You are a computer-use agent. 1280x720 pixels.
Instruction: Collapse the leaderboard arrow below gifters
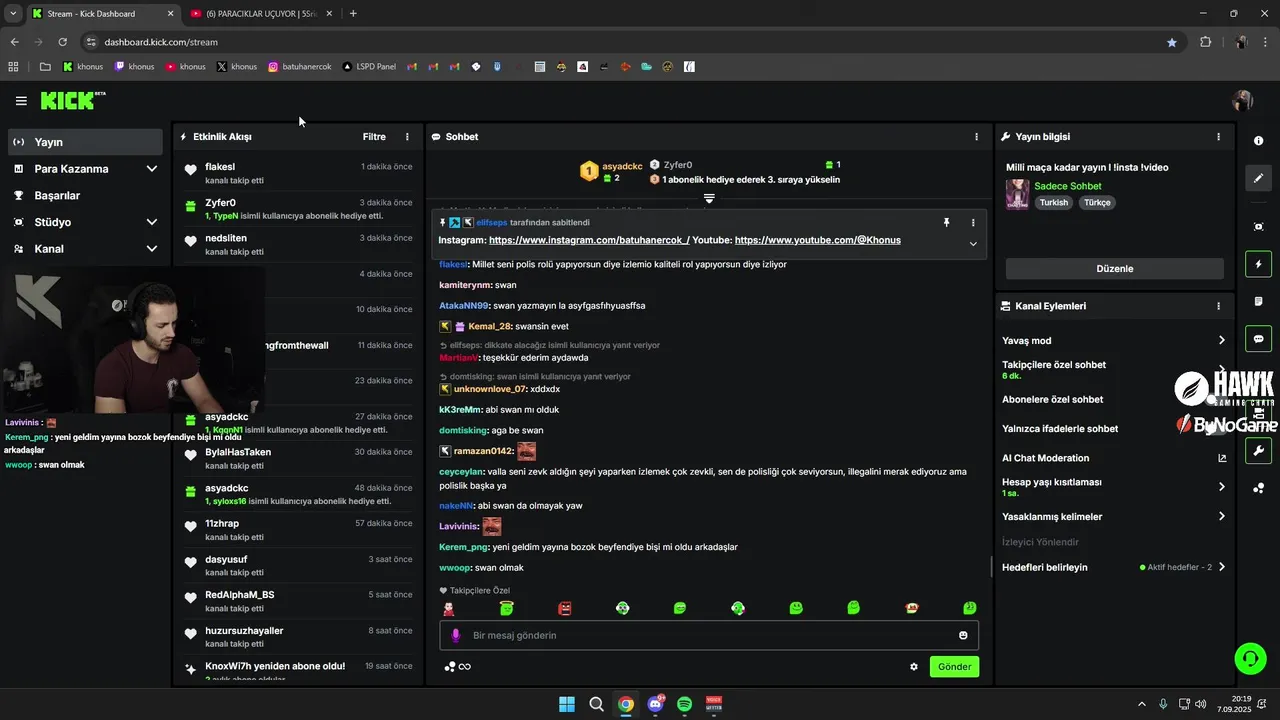(x=709, y=198)
